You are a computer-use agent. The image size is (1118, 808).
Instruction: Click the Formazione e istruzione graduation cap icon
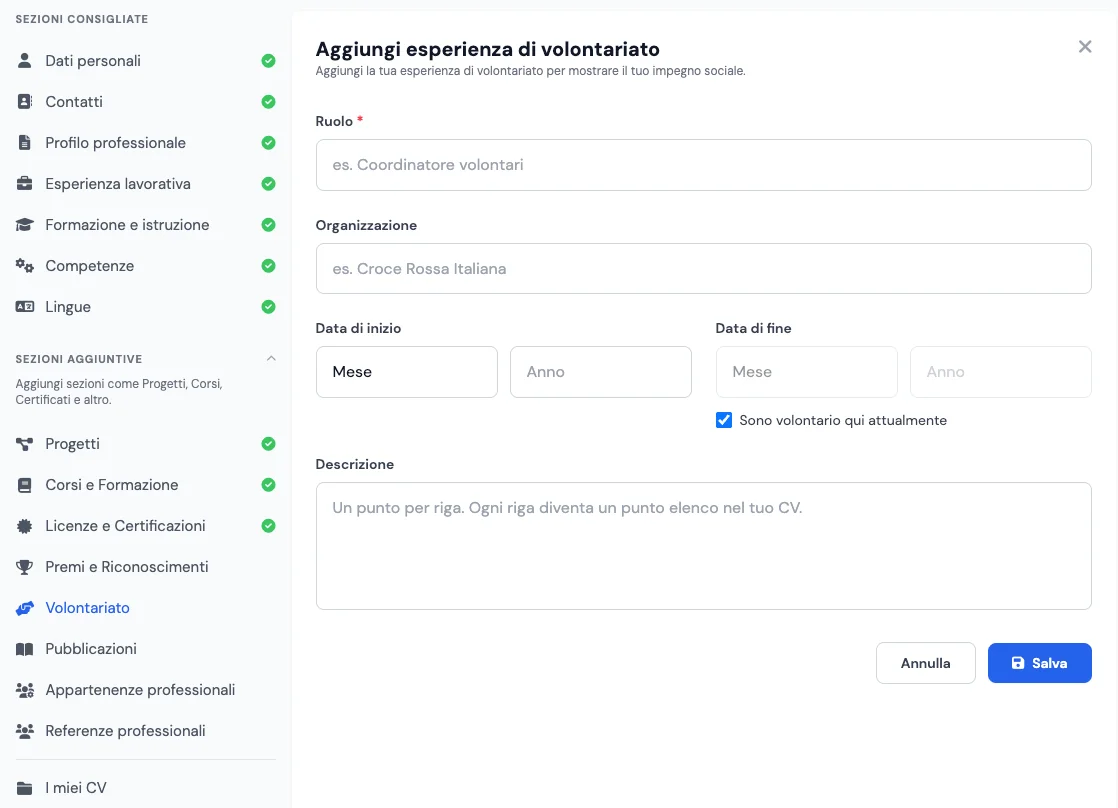pos(24,225)
